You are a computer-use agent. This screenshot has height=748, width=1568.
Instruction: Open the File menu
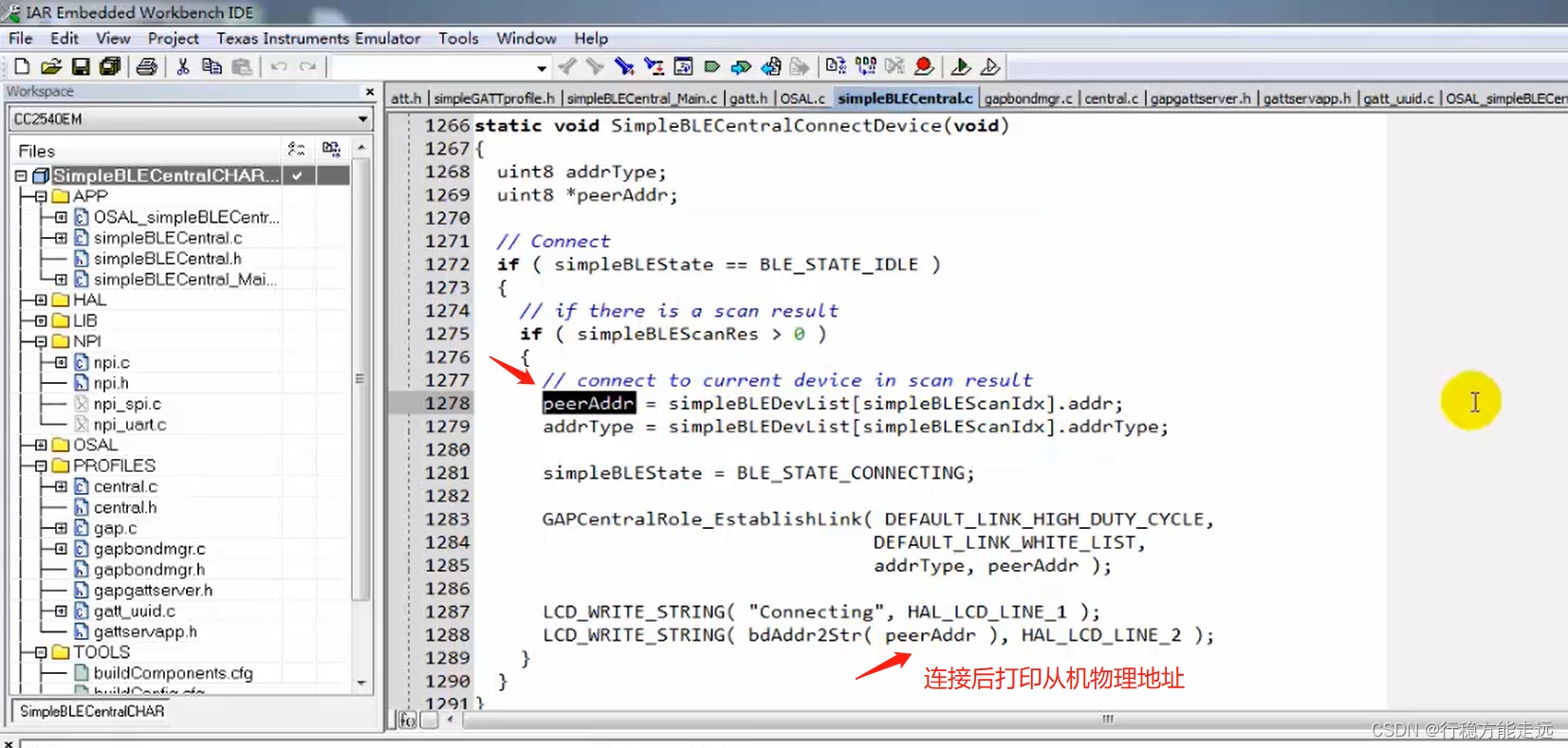pos(21,38)
